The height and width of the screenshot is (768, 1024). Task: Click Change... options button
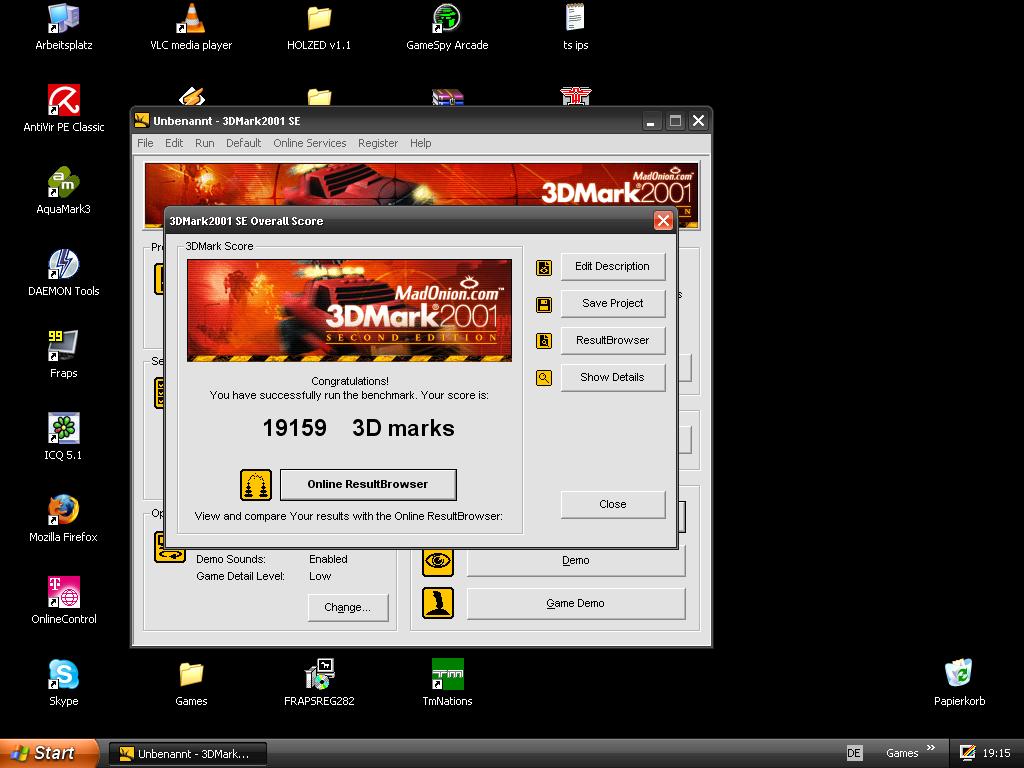coord(347,608)
